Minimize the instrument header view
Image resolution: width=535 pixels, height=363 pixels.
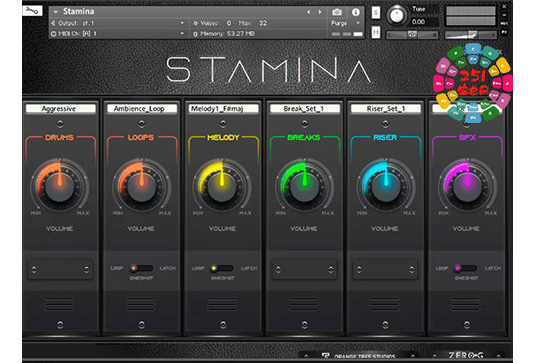coord(504,15)
